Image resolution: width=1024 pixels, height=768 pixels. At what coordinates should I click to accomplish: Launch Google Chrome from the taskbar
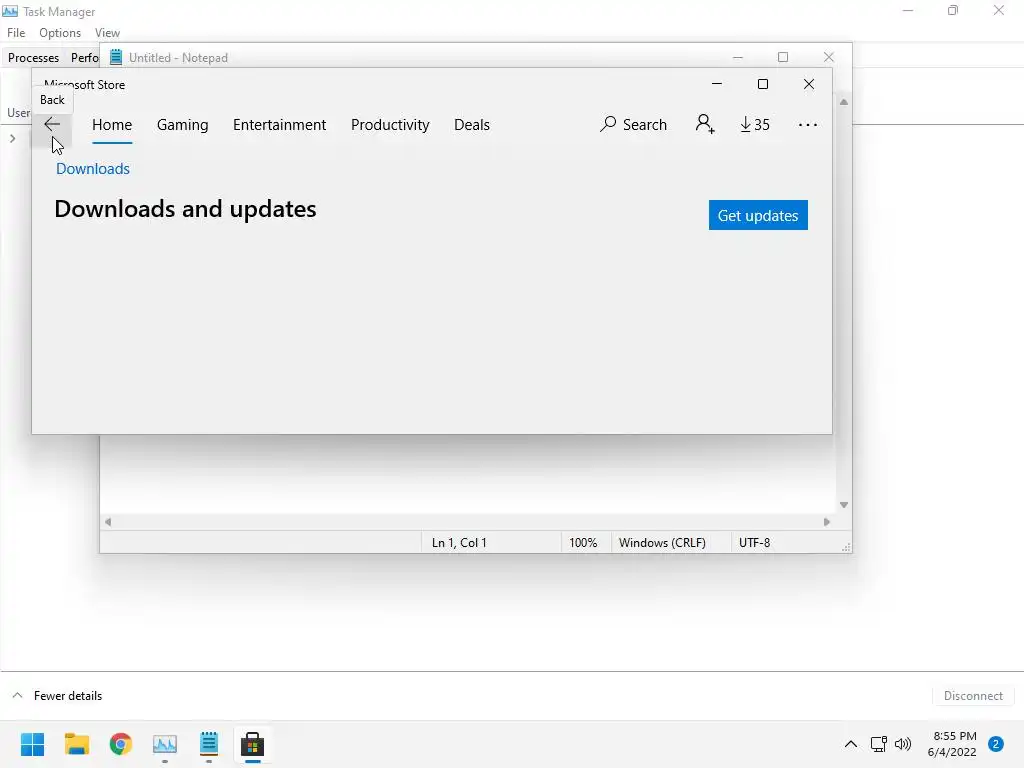(x=121, y=744)
